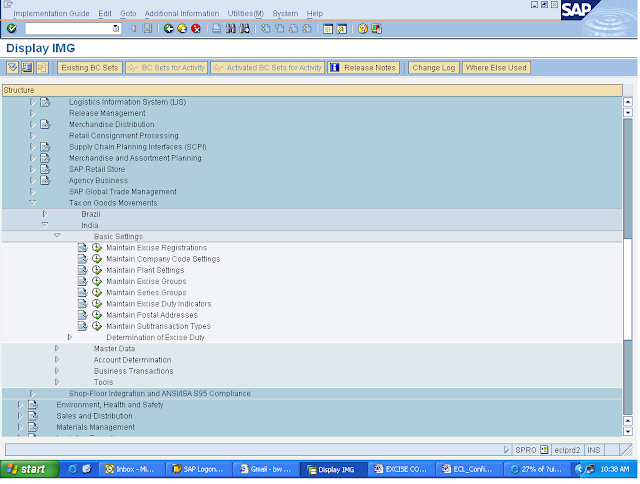Click the third icon in IMG application toolbar
This screenshot has width=640, height=484.
[42, 68]
